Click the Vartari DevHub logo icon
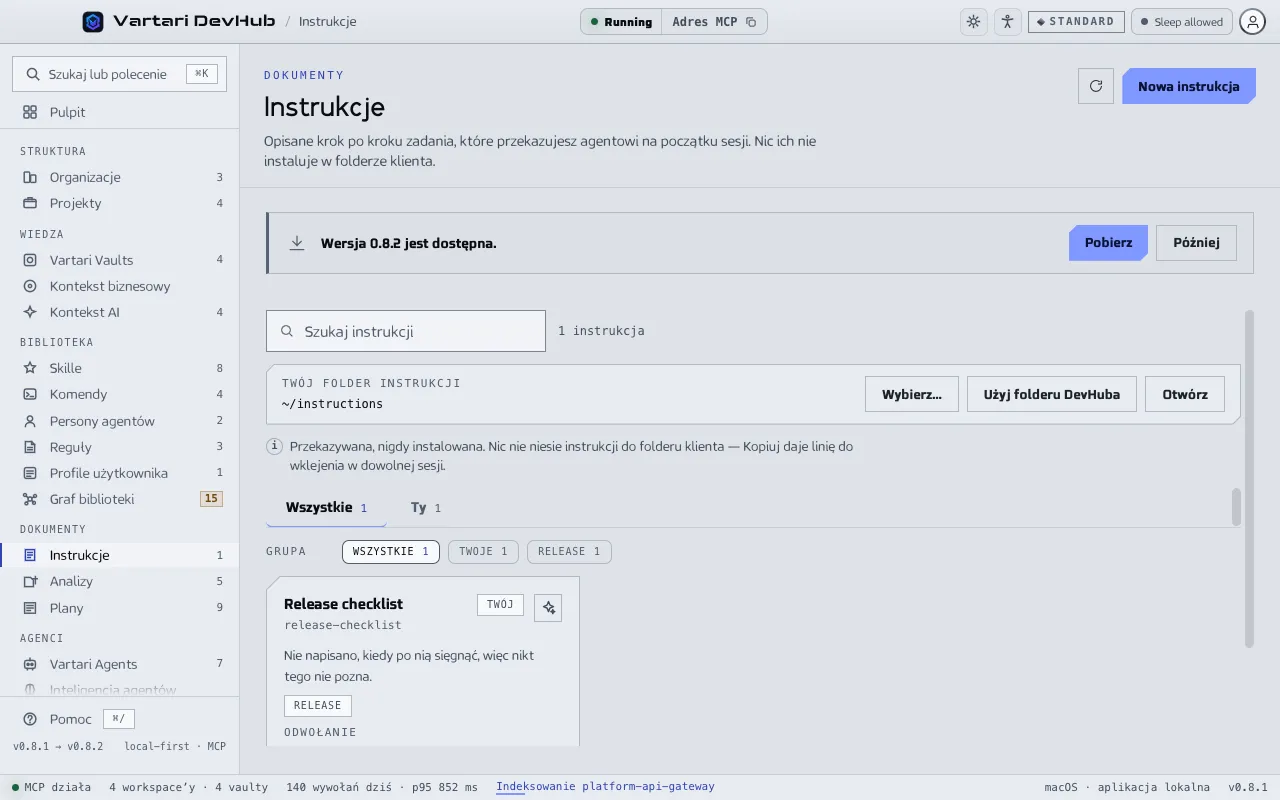Image resolution: width=1280 pixels, height=800 pixels. point(93,21)
